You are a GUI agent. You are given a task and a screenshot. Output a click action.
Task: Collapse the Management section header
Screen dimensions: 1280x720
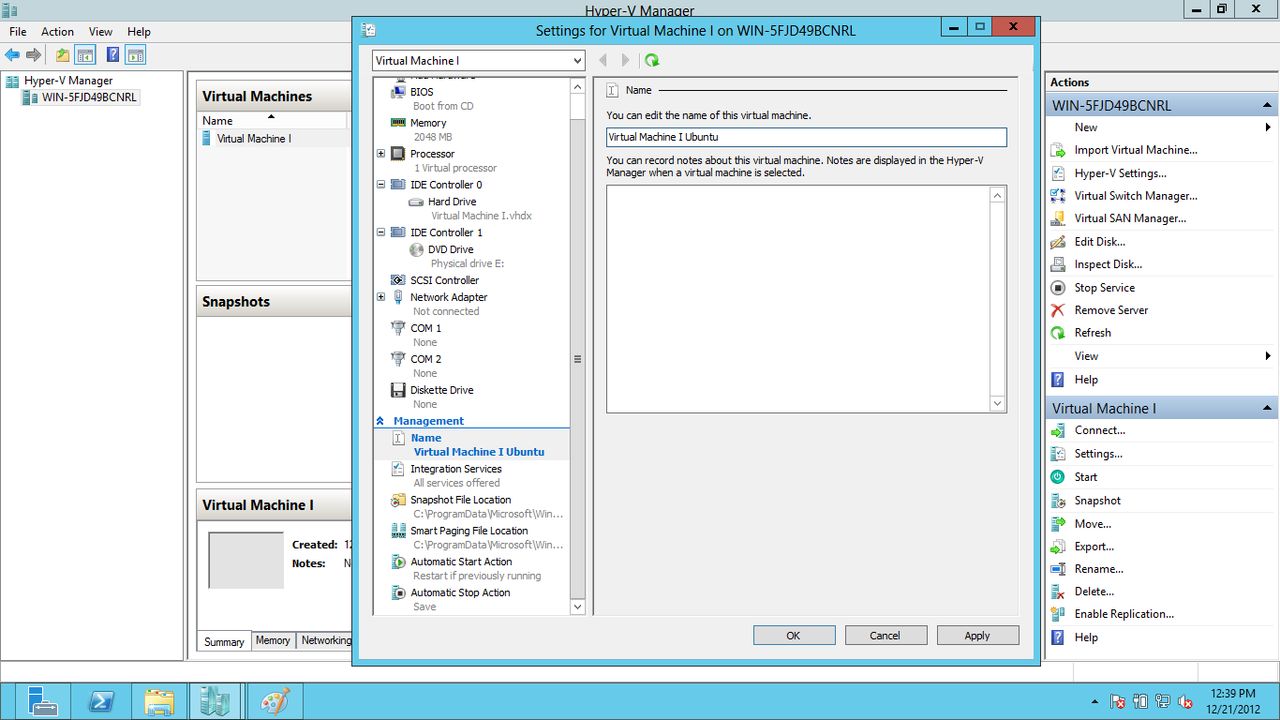click(x=380, y=422)
